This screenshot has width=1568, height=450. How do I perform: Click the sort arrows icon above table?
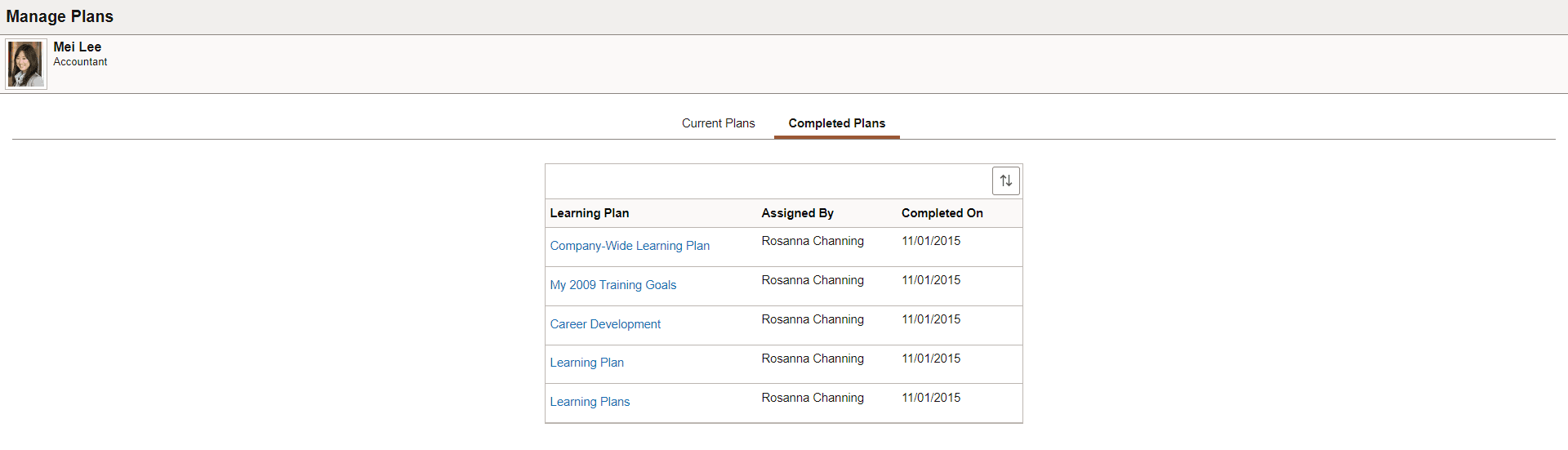pyautogui.click(x=1005, y=180)
